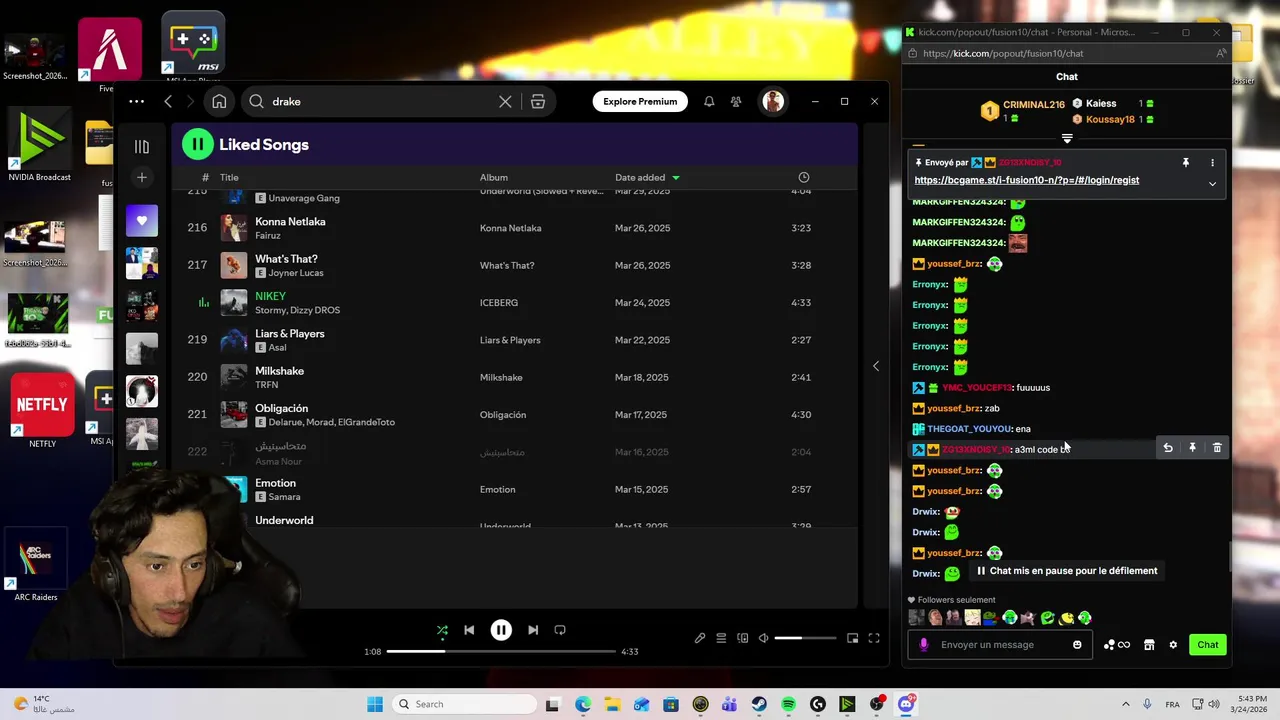Sort by duration clock header
Viewport: 1280px width, 720px height.
point(804,177)
